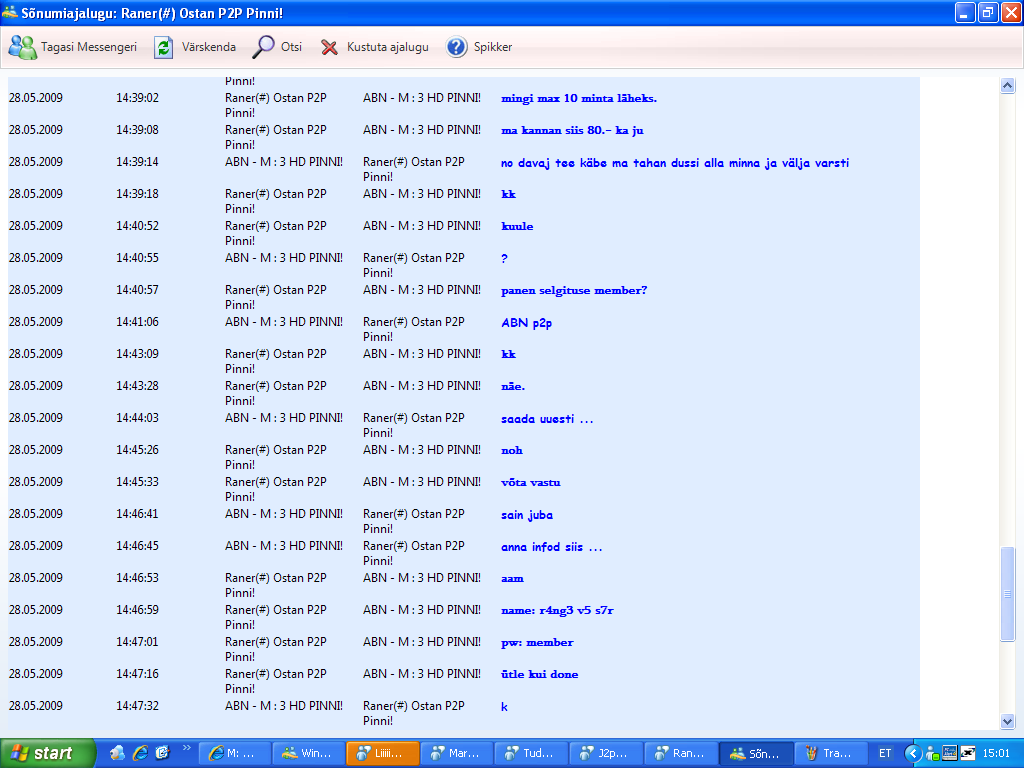Expand the quick launch overflow chevron

185,747
